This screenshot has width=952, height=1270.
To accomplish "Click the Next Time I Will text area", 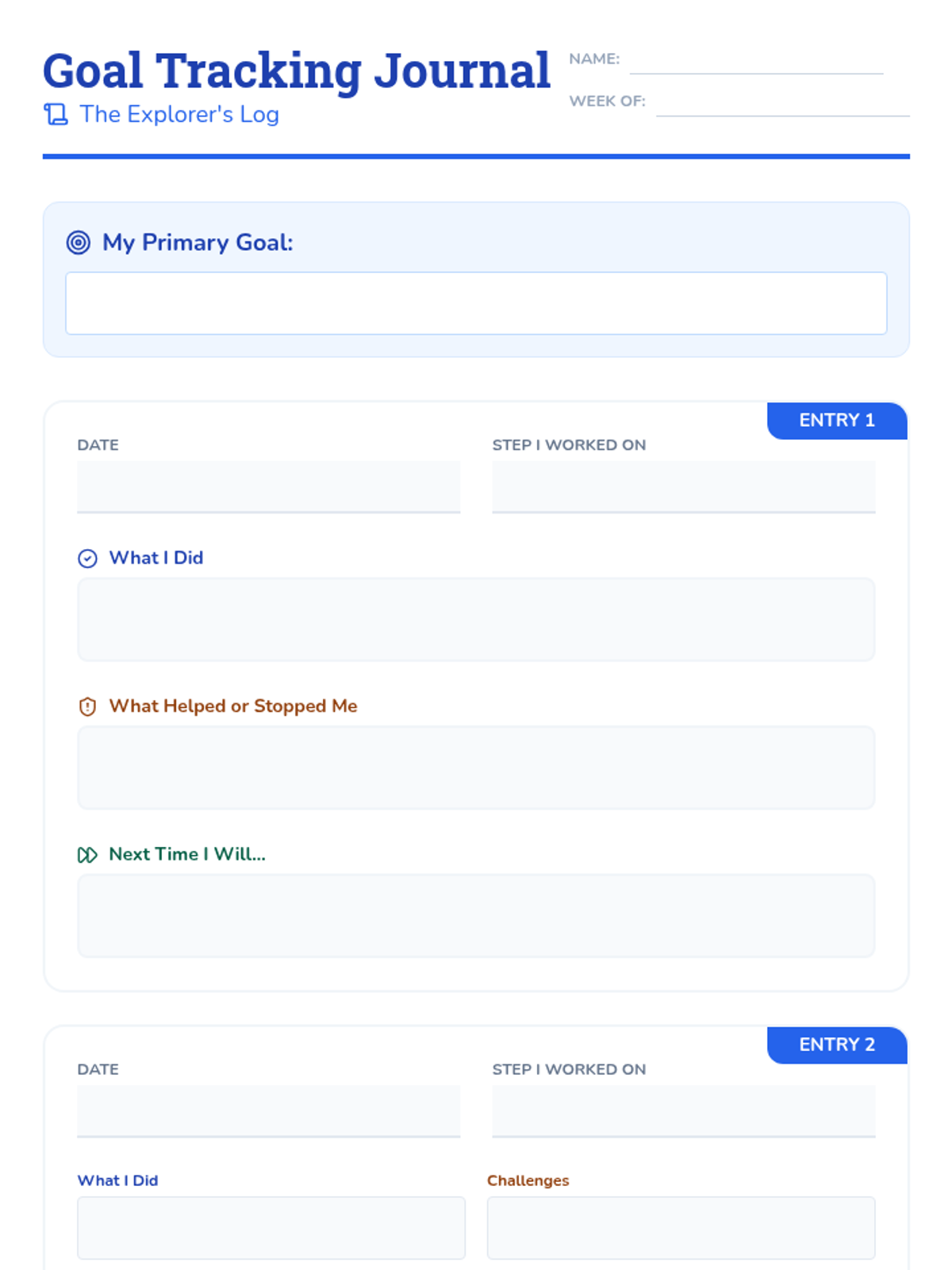I will [x=476, y=915].
